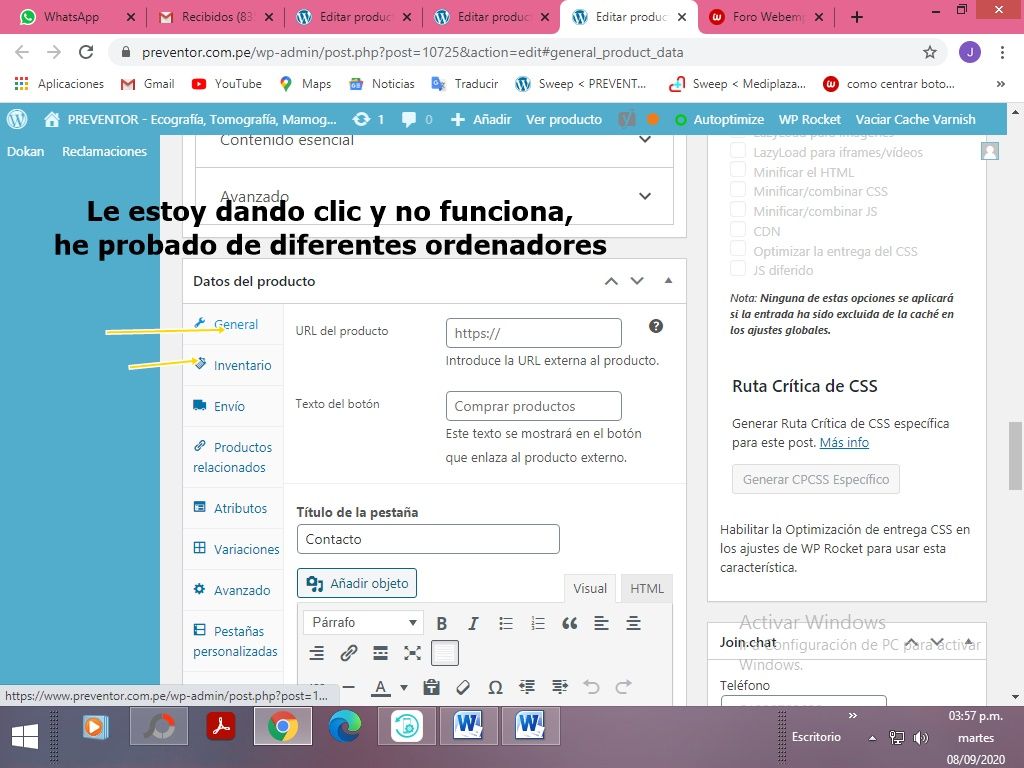
Task: Toggle Minificar el HTML checkbox
Action: point(737,170)
